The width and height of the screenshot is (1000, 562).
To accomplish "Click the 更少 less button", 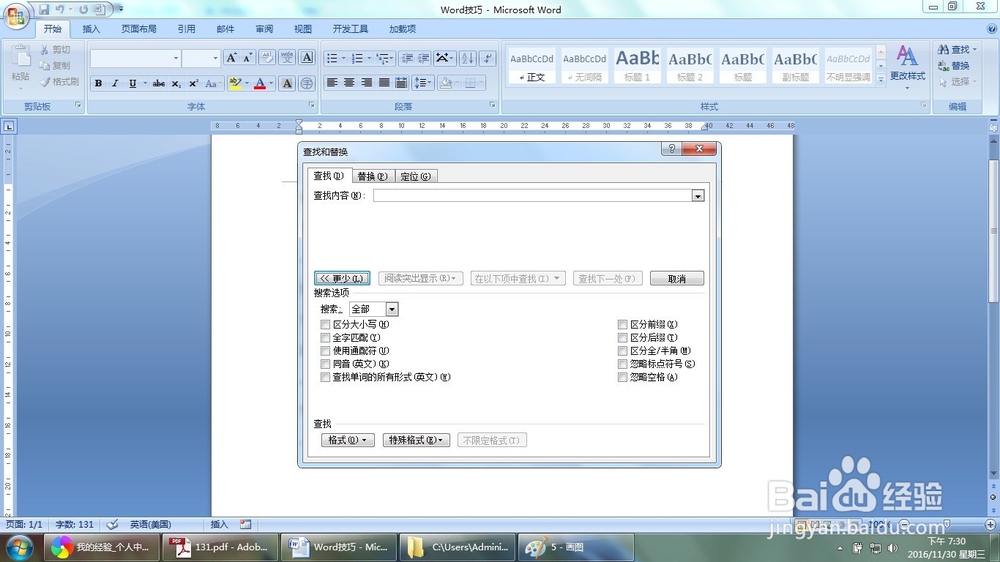I will [x=342, y=279].
